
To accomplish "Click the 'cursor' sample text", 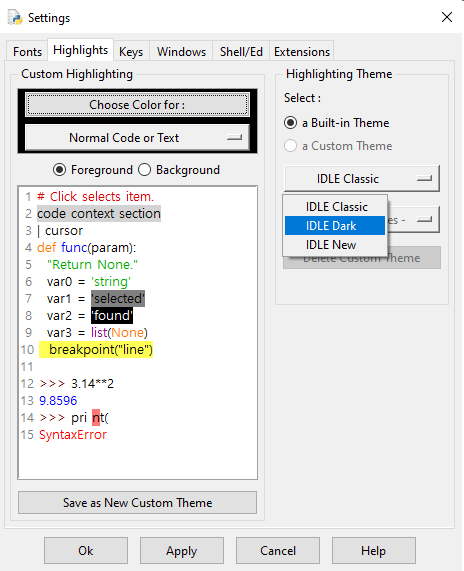I will pos(64,231).
